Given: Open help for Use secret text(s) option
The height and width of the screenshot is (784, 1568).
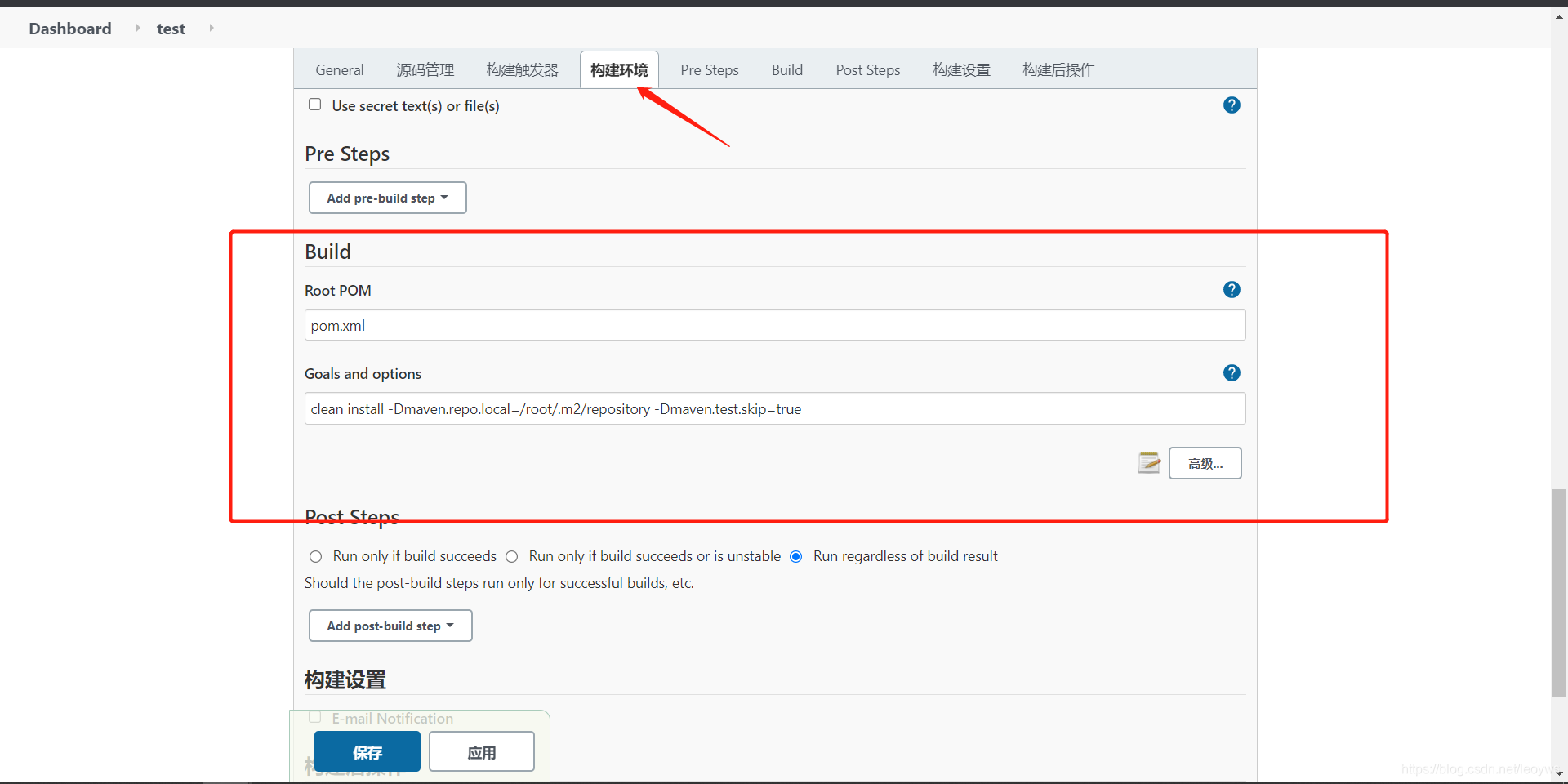Looking at the screenshot, I should coord(1232,105).
